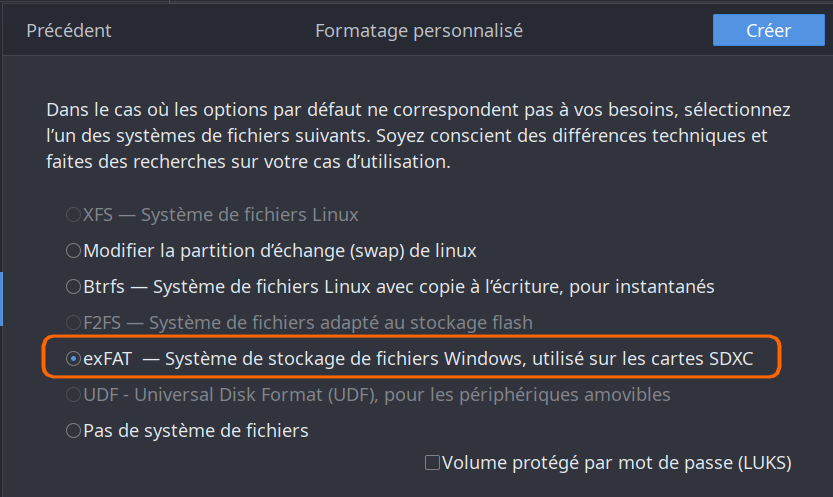Choose the swap partition radio button

73,251
